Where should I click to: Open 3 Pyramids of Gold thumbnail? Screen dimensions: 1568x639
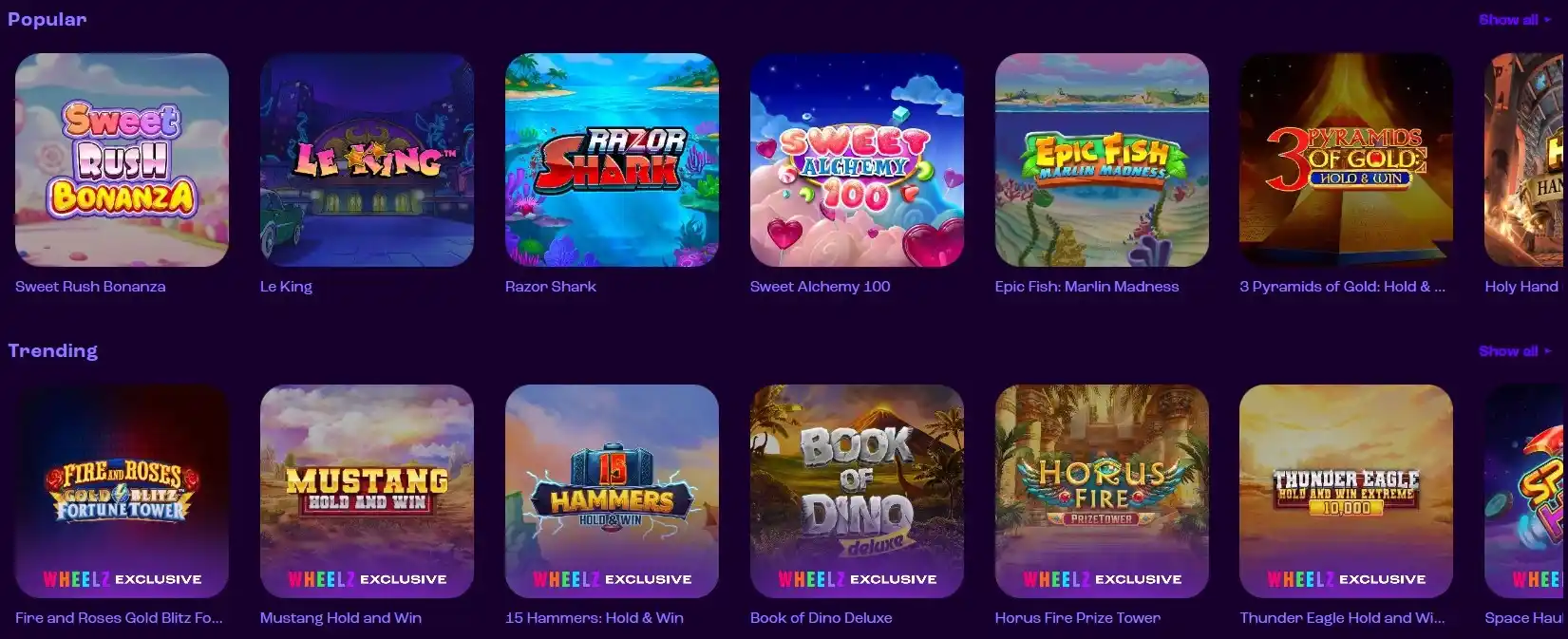[x=1346, y=160]
